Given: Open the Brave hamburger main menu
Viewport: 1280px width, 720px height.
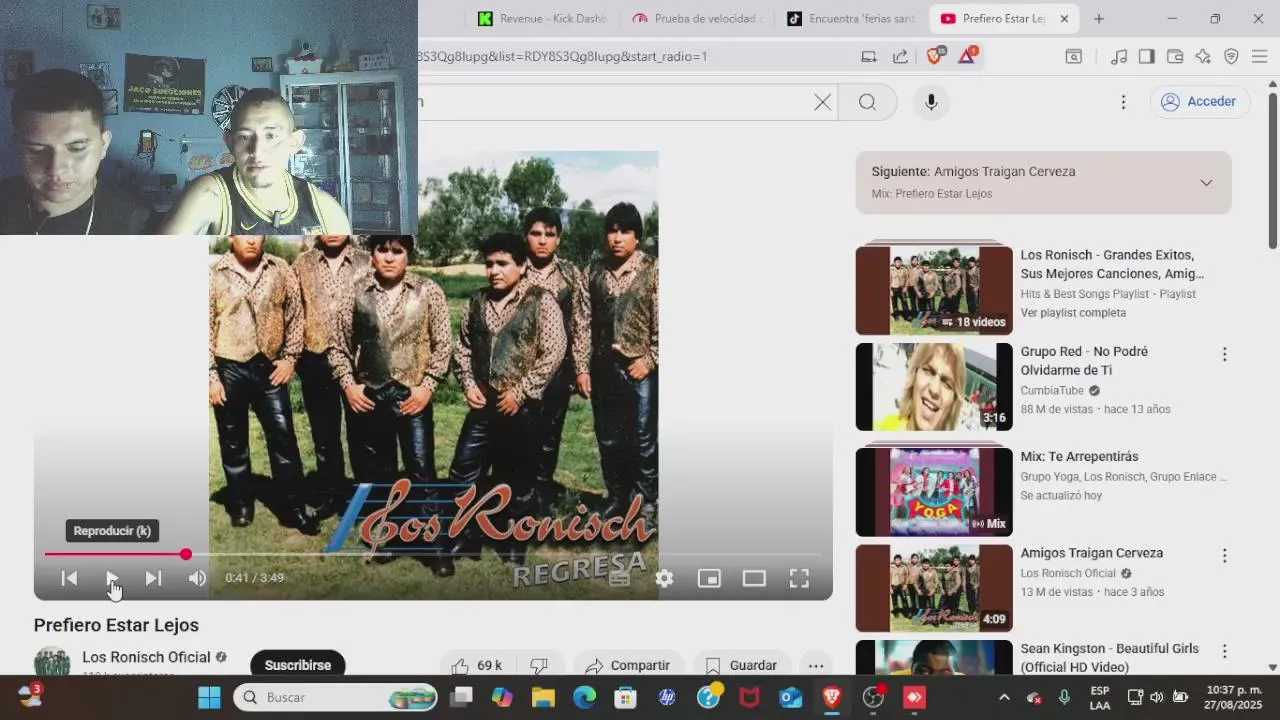Looking at the screenshot, I should (1259, 57).
